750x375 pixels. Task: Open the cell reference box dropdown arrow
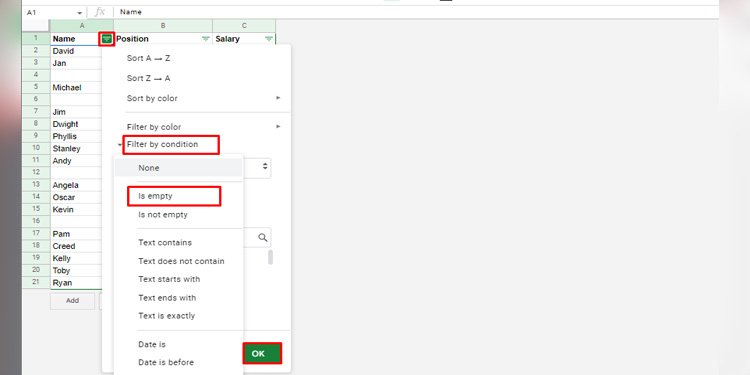(79, 13)
